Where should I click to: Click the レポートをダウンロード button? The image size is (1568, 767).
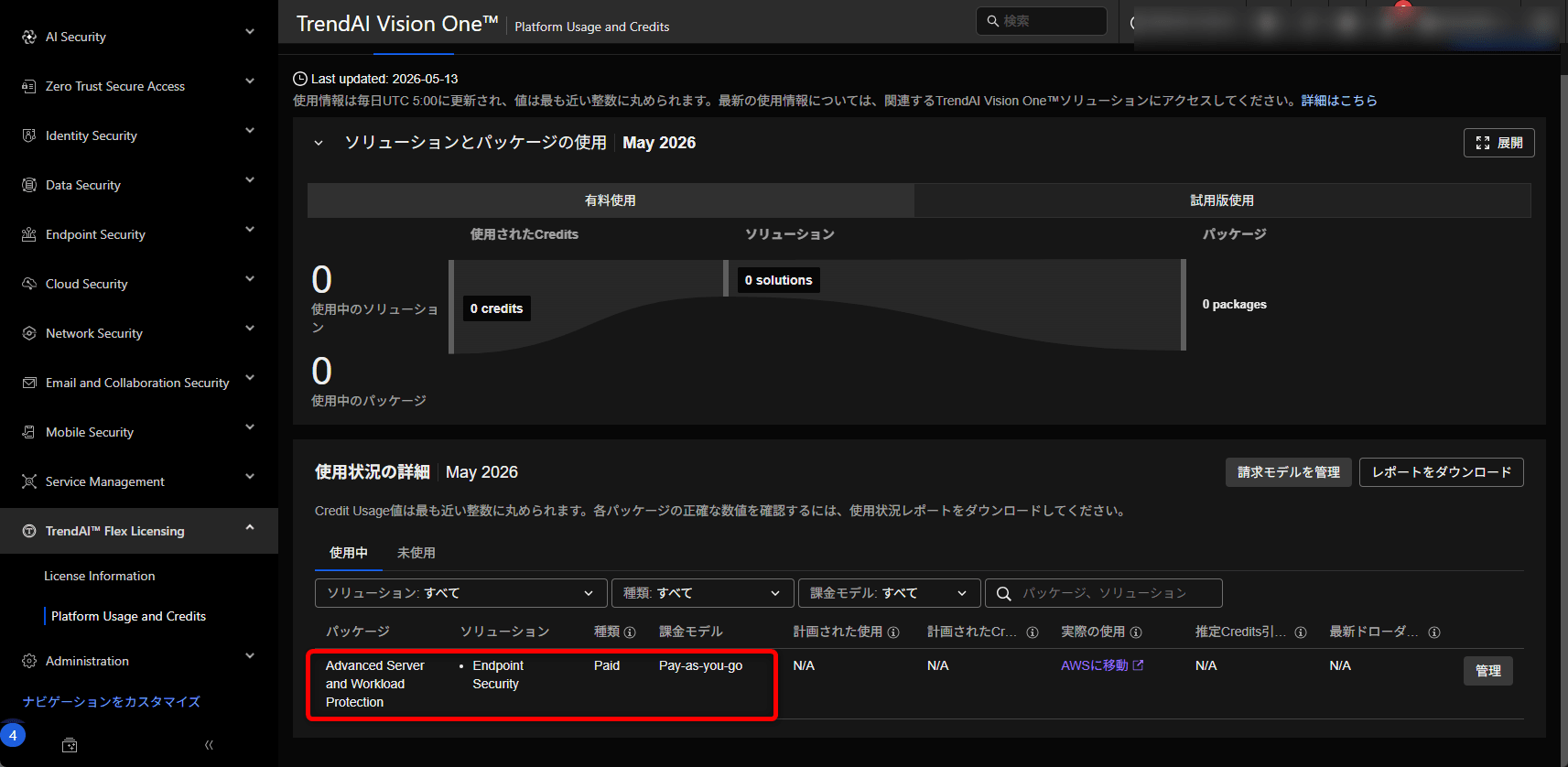coord(1442,472)
